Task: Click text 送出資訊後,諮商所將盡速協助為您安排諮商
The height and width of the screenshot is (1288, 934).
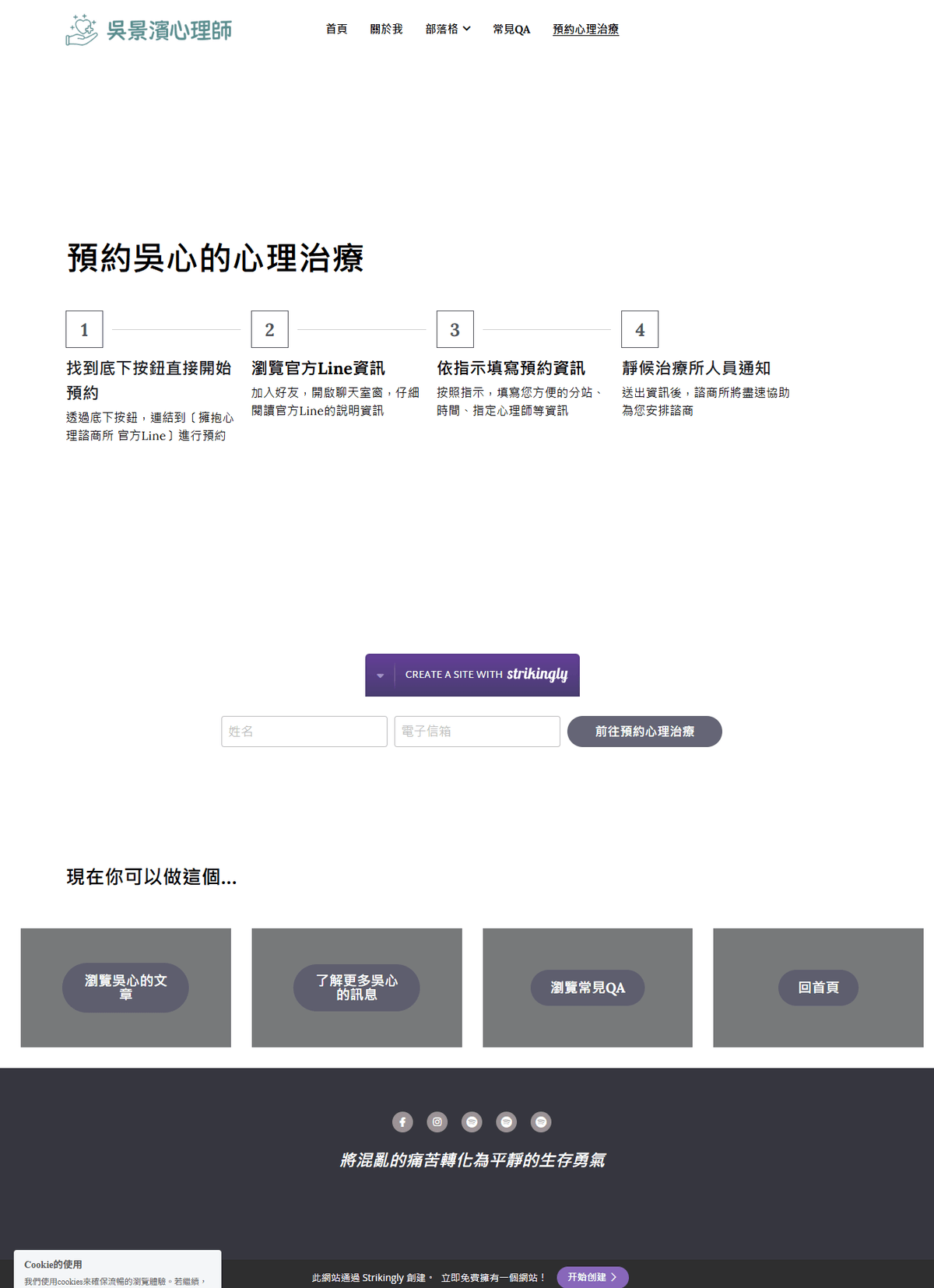Action: point(705,402)
